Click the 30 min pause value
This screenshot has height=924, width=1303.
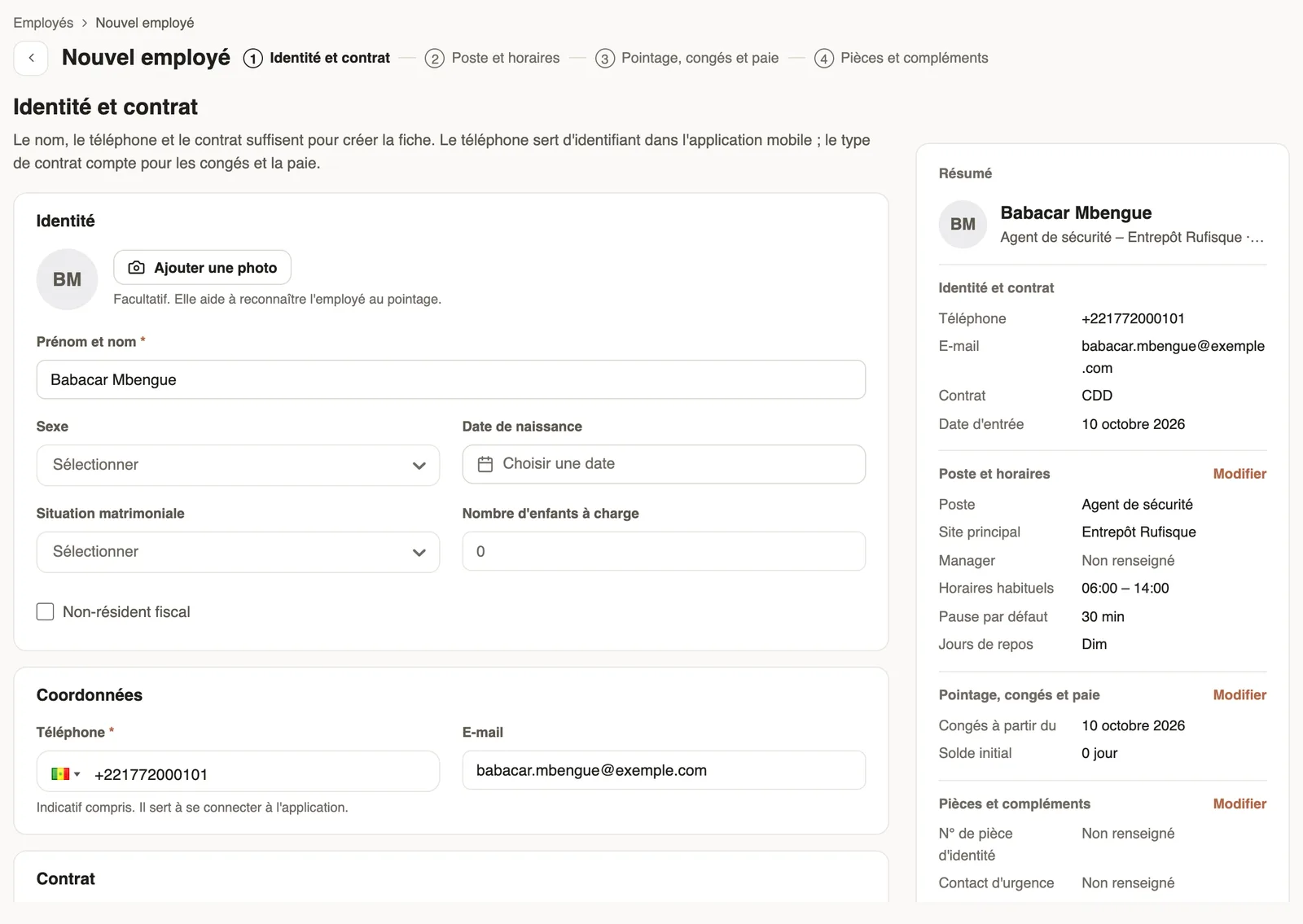click(1103, 617)
